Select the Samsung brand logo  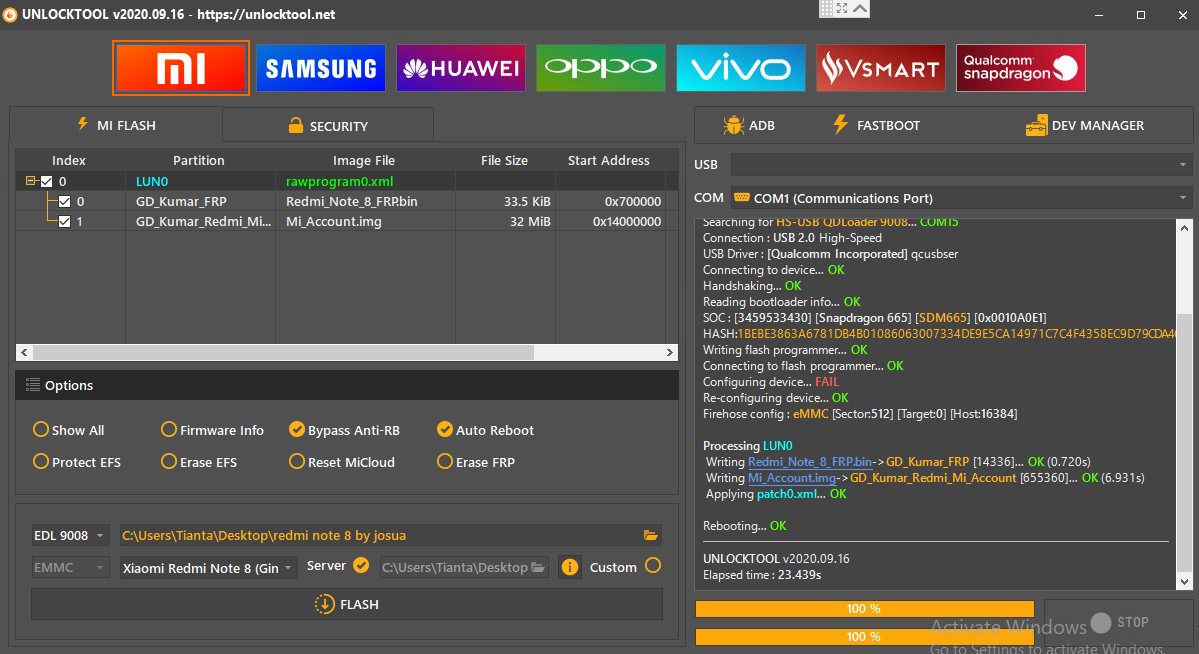320,68
